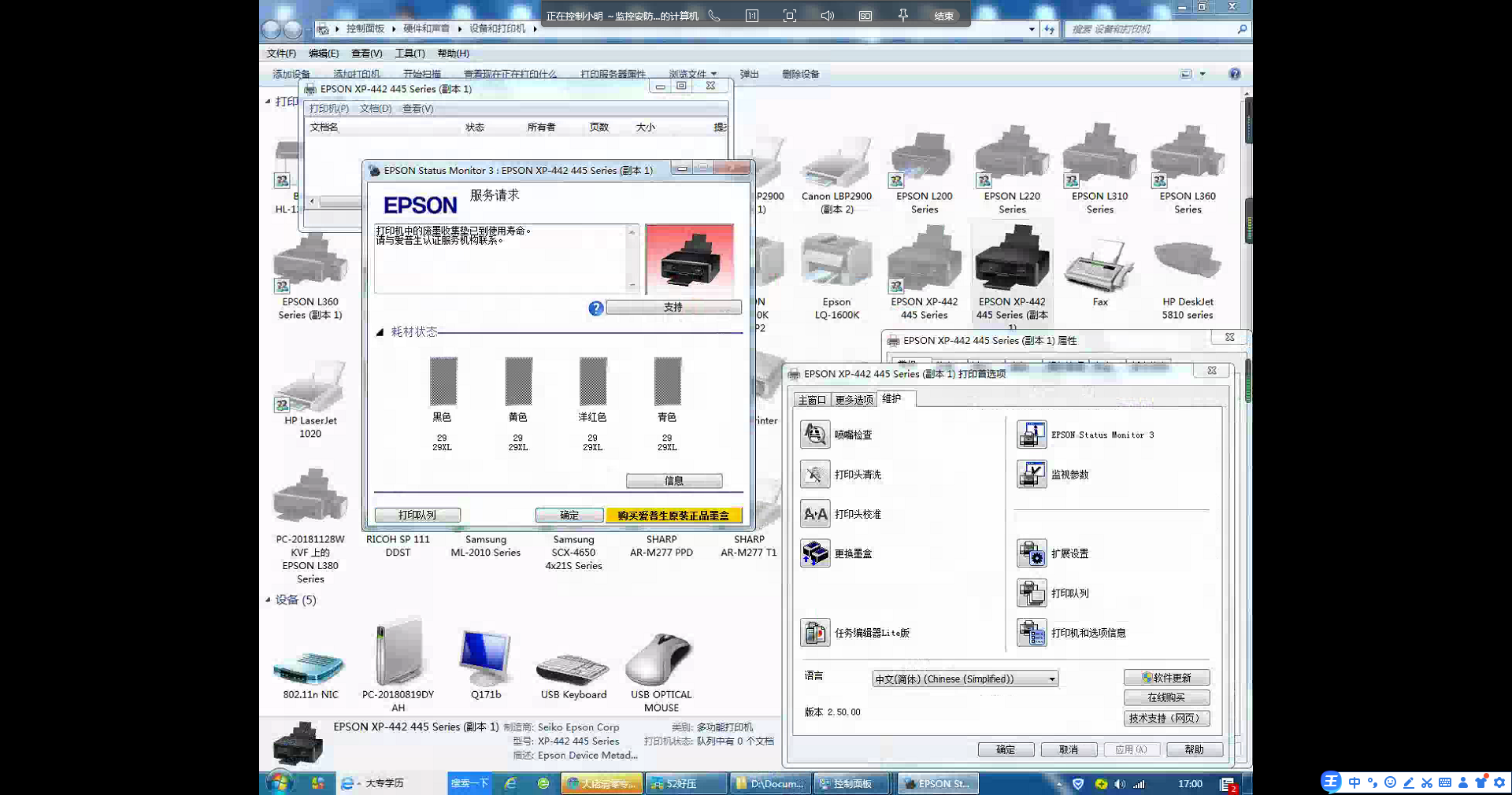Open print head alignment (打印头校准)
The width and height of the screenshot is (1512, 795).
(x=816, y=514)
